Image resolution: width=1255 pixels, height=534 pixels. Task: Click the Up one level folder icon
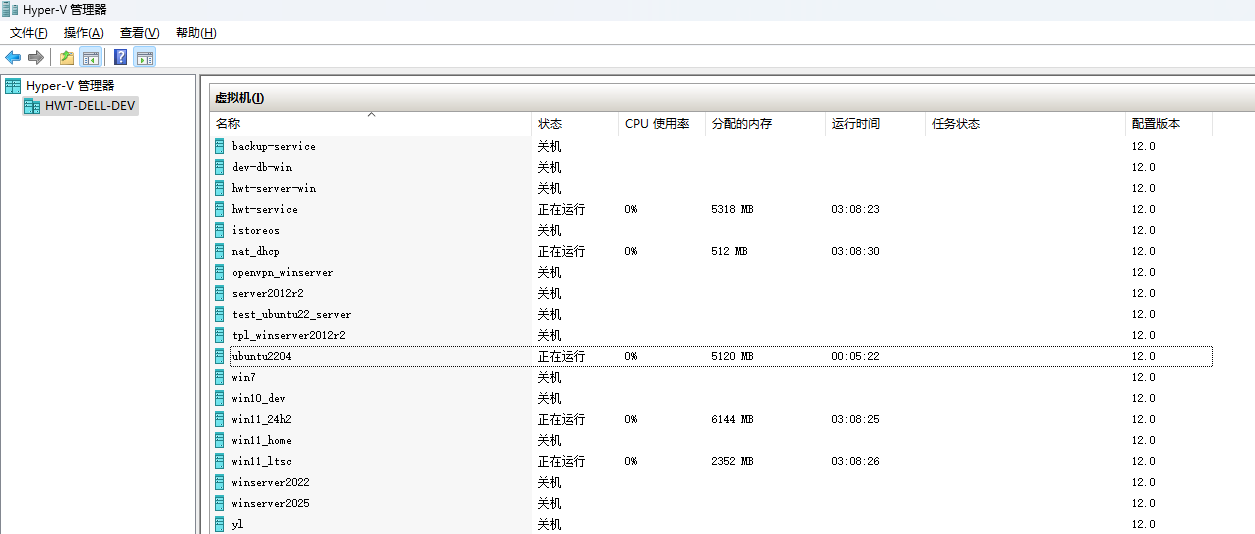pos(67,58)
